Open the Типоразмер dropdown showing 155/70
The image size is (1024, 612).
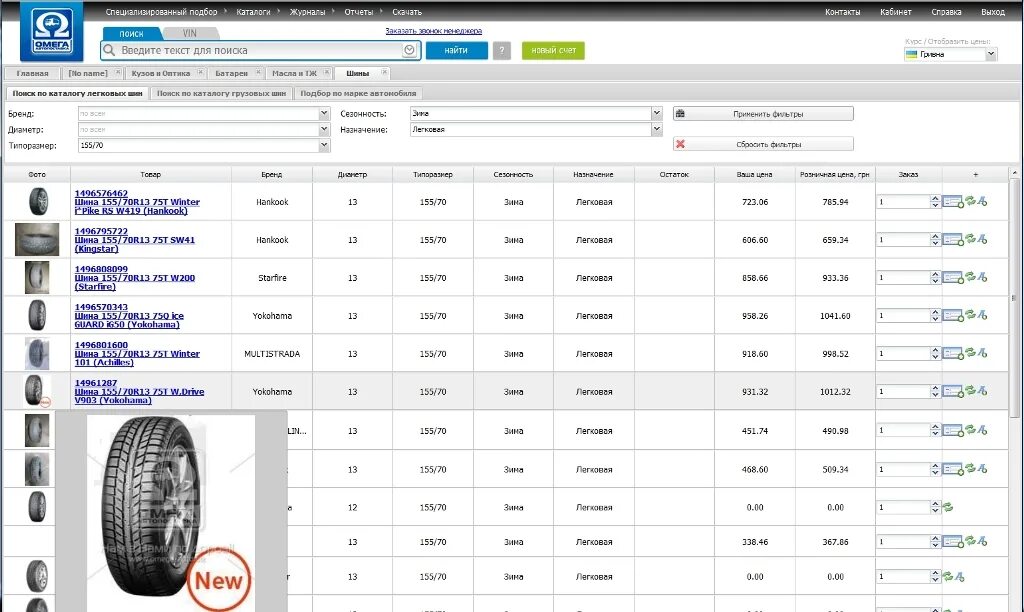click(x=324, y=146)
